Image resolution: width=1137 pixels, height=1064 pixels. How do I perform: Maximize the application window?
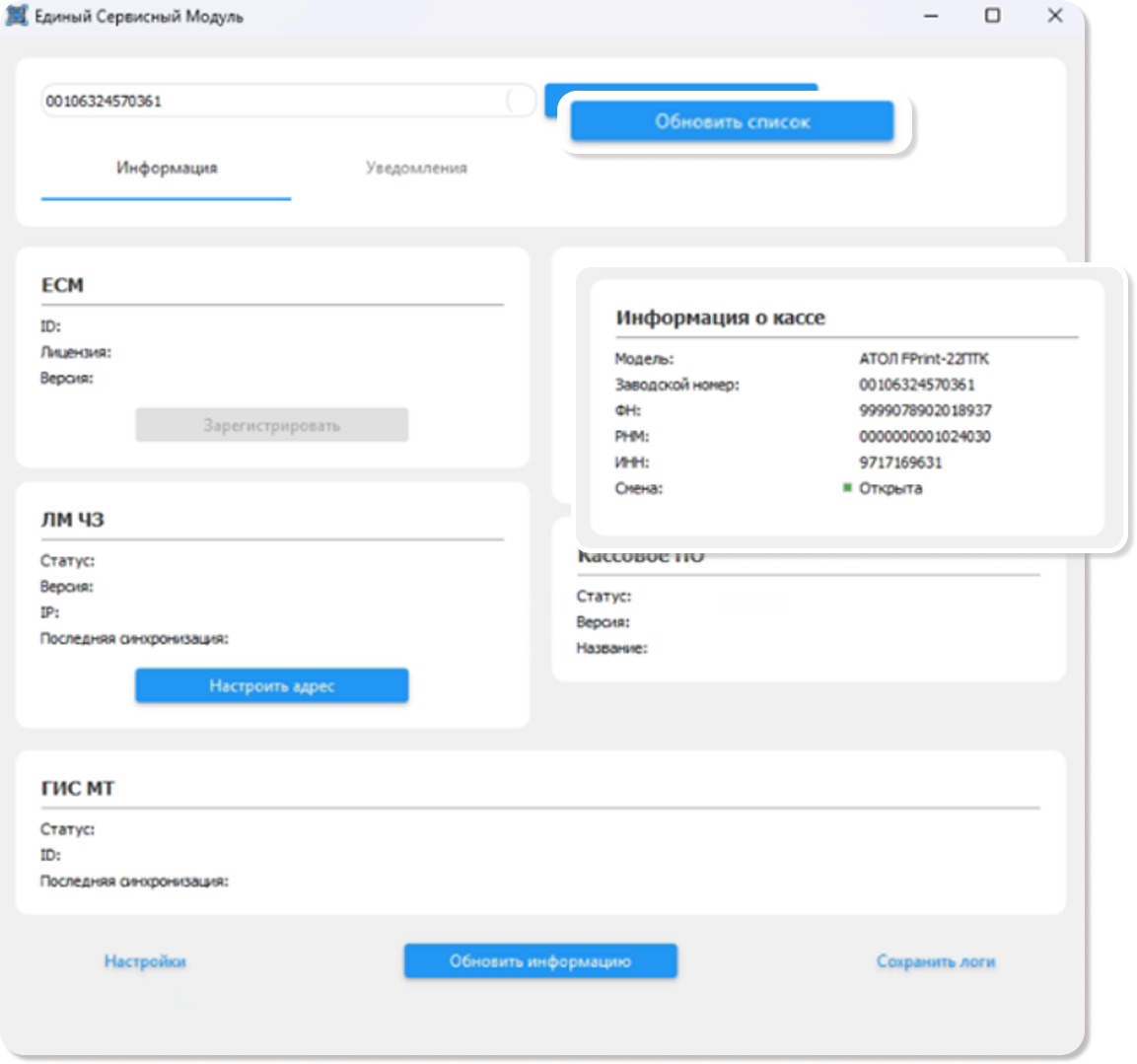(993, 15)
